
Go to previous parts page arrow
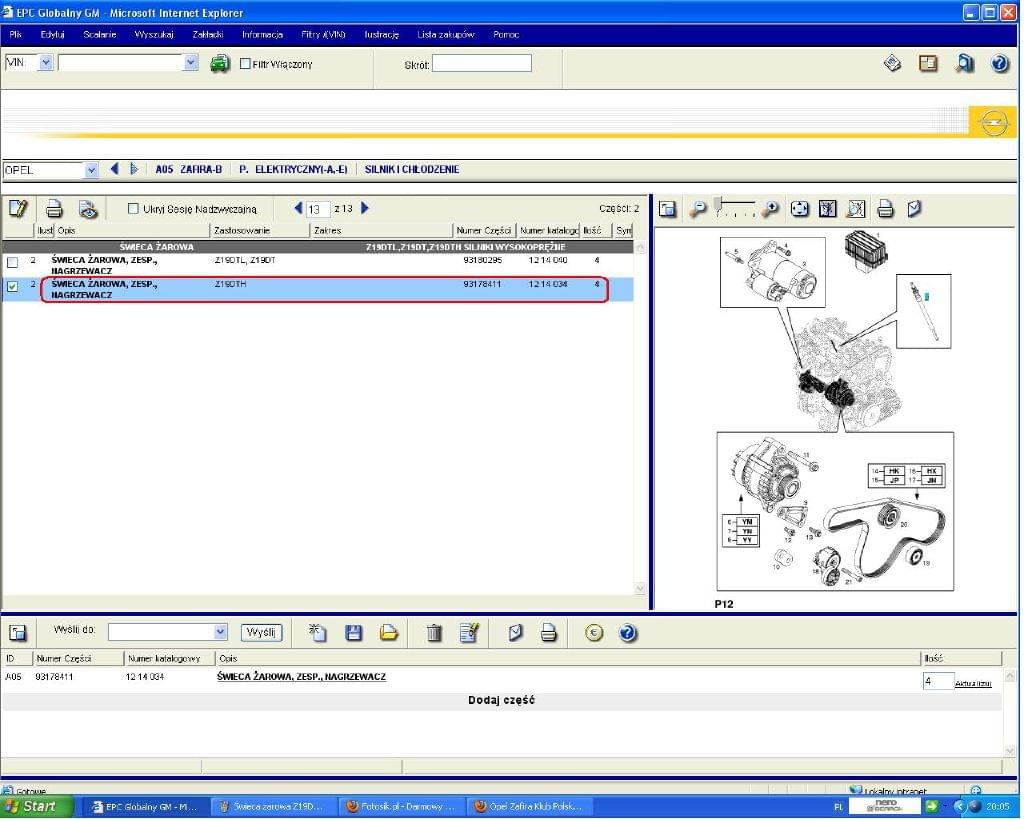pos(298,208)
